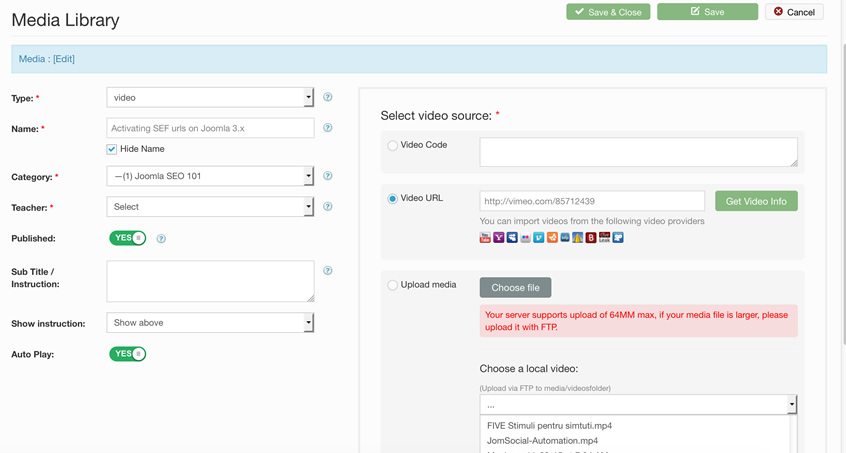Select the Video URL radio option
The image size is (846, 453).
click(x=392, y=198)
